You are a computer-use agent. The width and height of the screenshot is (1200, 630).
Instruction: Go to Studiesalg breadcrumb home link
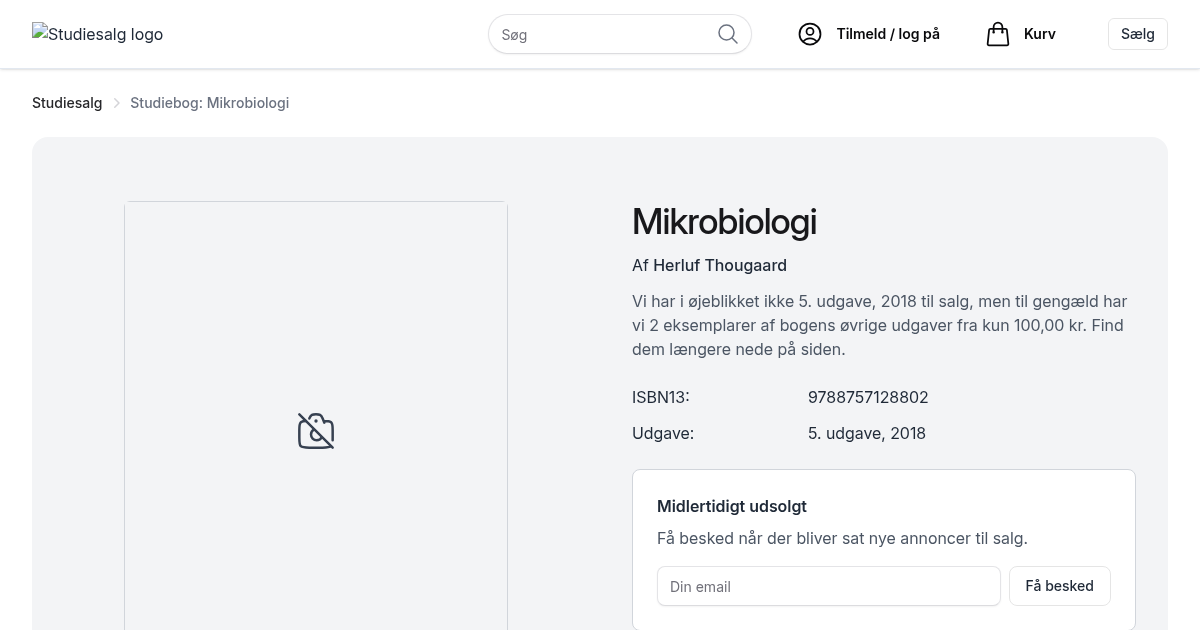click(x=67, y=103)
